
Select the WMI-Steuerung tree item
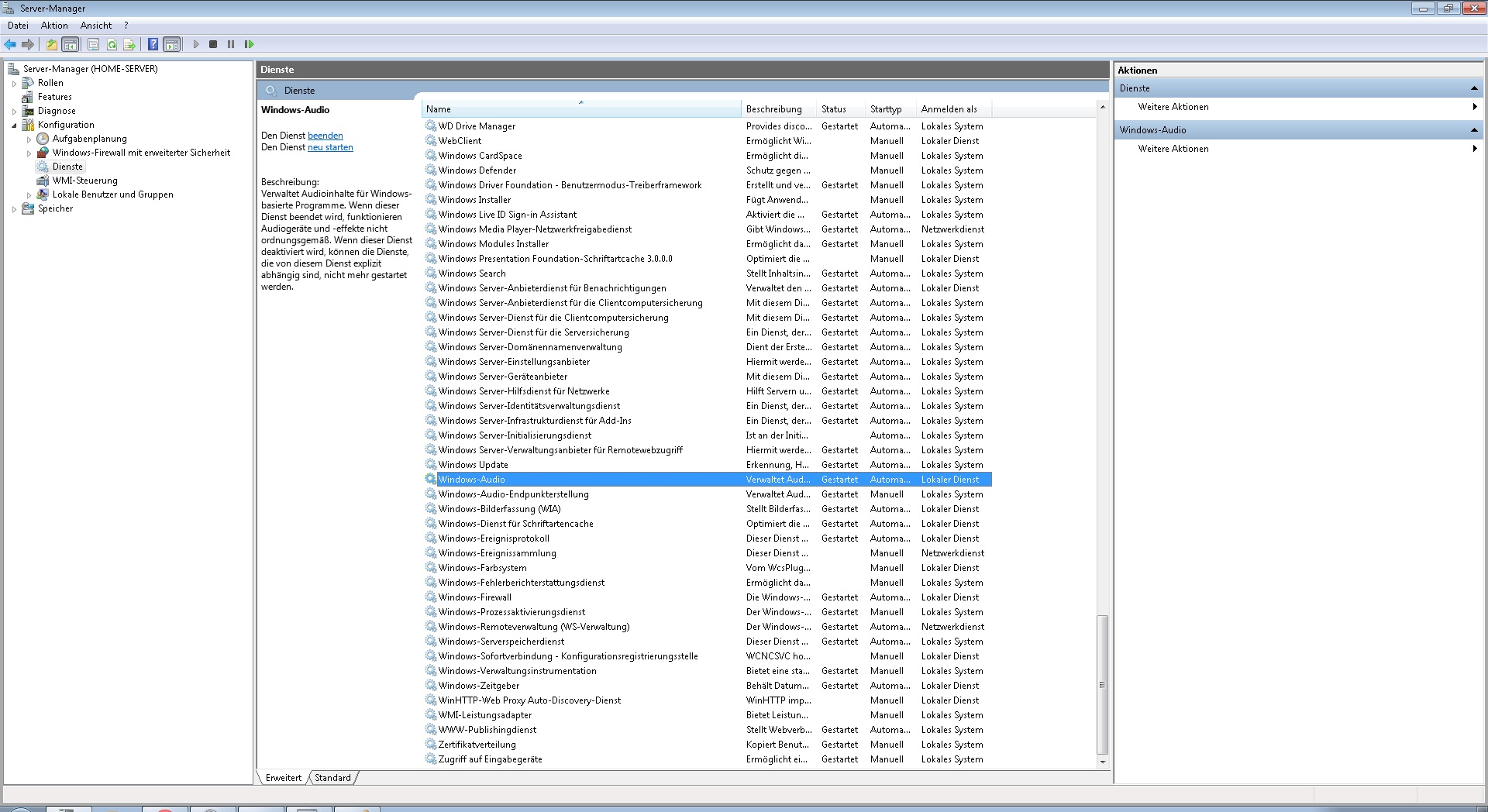[x=85, y=181]
